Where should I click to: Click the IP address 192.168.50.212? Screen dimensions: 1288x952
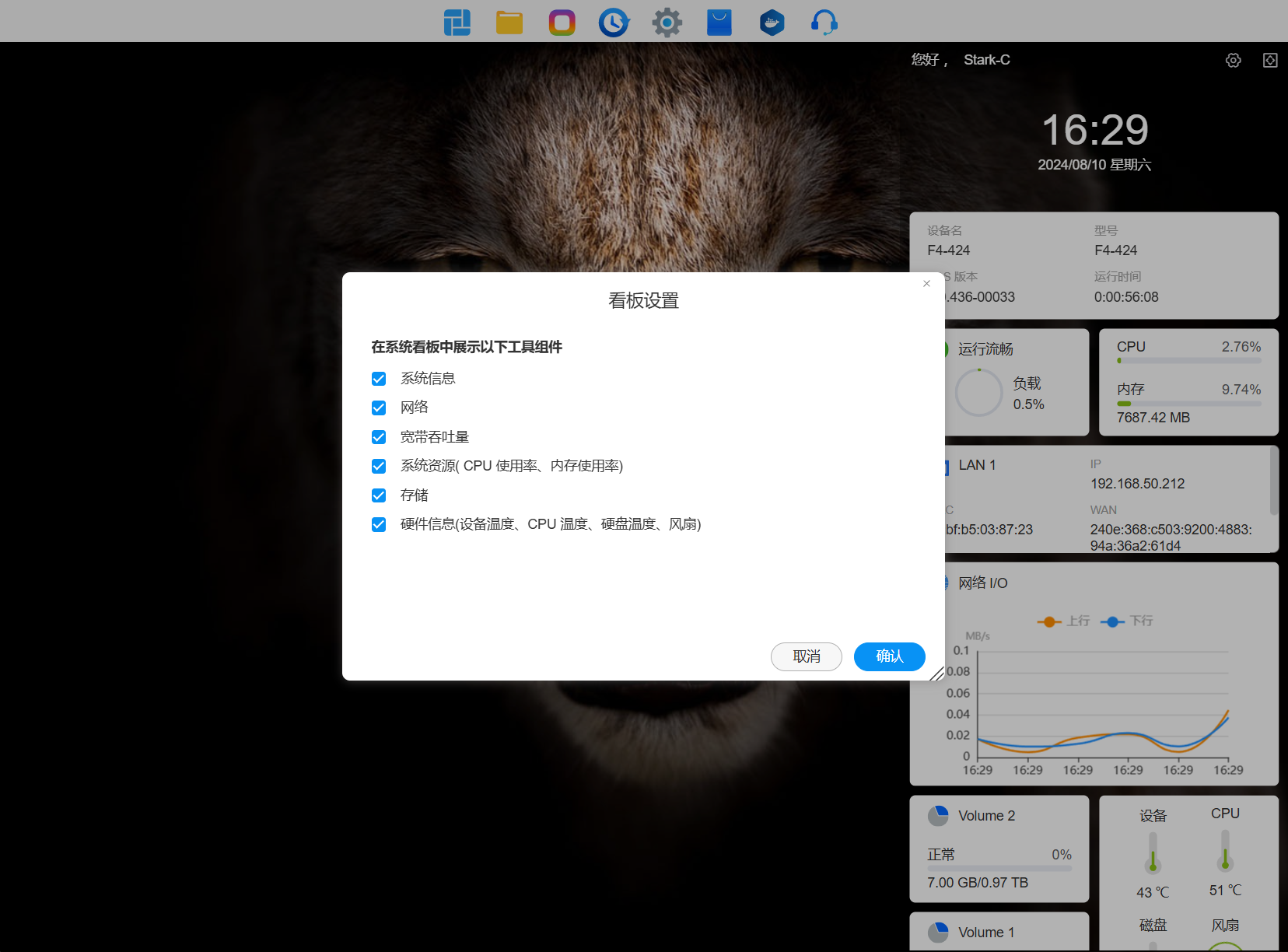click(x=1137, y=484)
